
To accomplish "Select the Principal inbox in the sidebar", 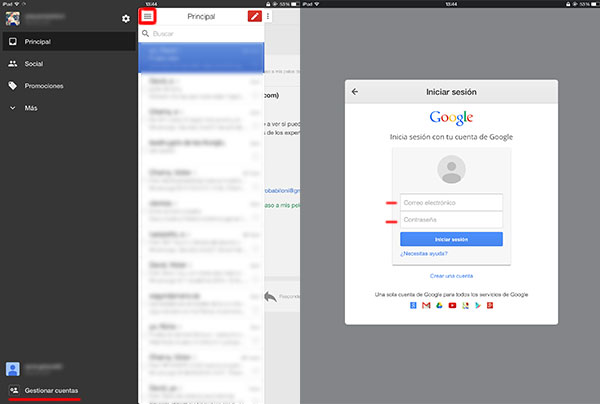I will 69,41.
